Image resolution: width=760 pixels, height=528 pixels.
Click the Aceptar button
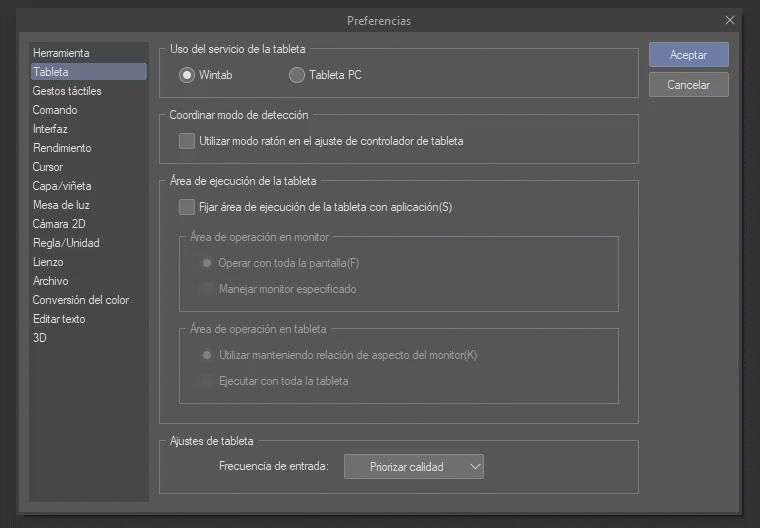click(688, 55)
